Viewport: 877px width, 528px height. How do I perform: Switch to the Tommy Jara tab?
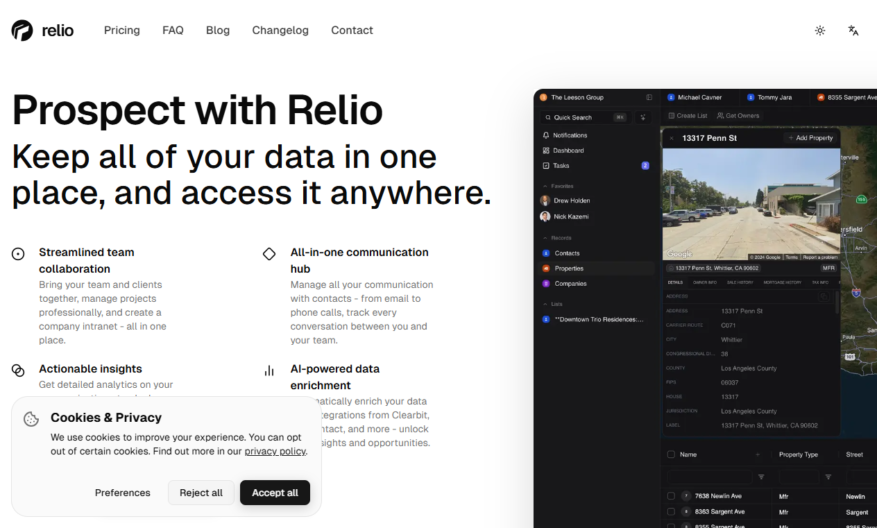(770, 97)
